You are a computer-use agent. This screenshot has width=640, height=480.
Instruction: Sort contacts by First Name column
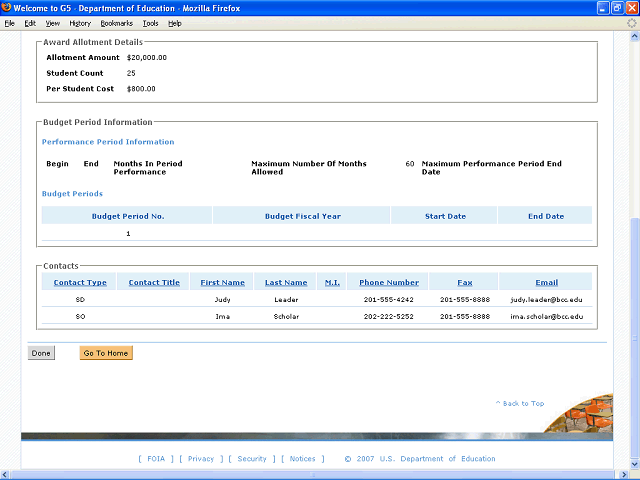pos(222,283)
